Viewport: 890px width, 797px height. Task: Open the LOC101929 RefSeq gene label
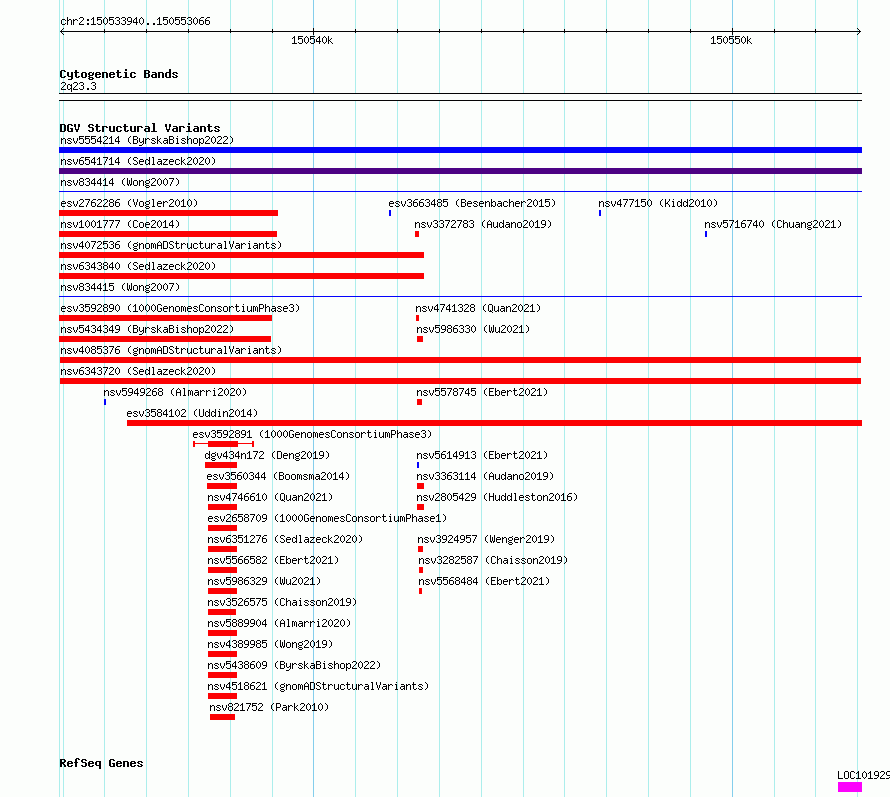[863, 775]
